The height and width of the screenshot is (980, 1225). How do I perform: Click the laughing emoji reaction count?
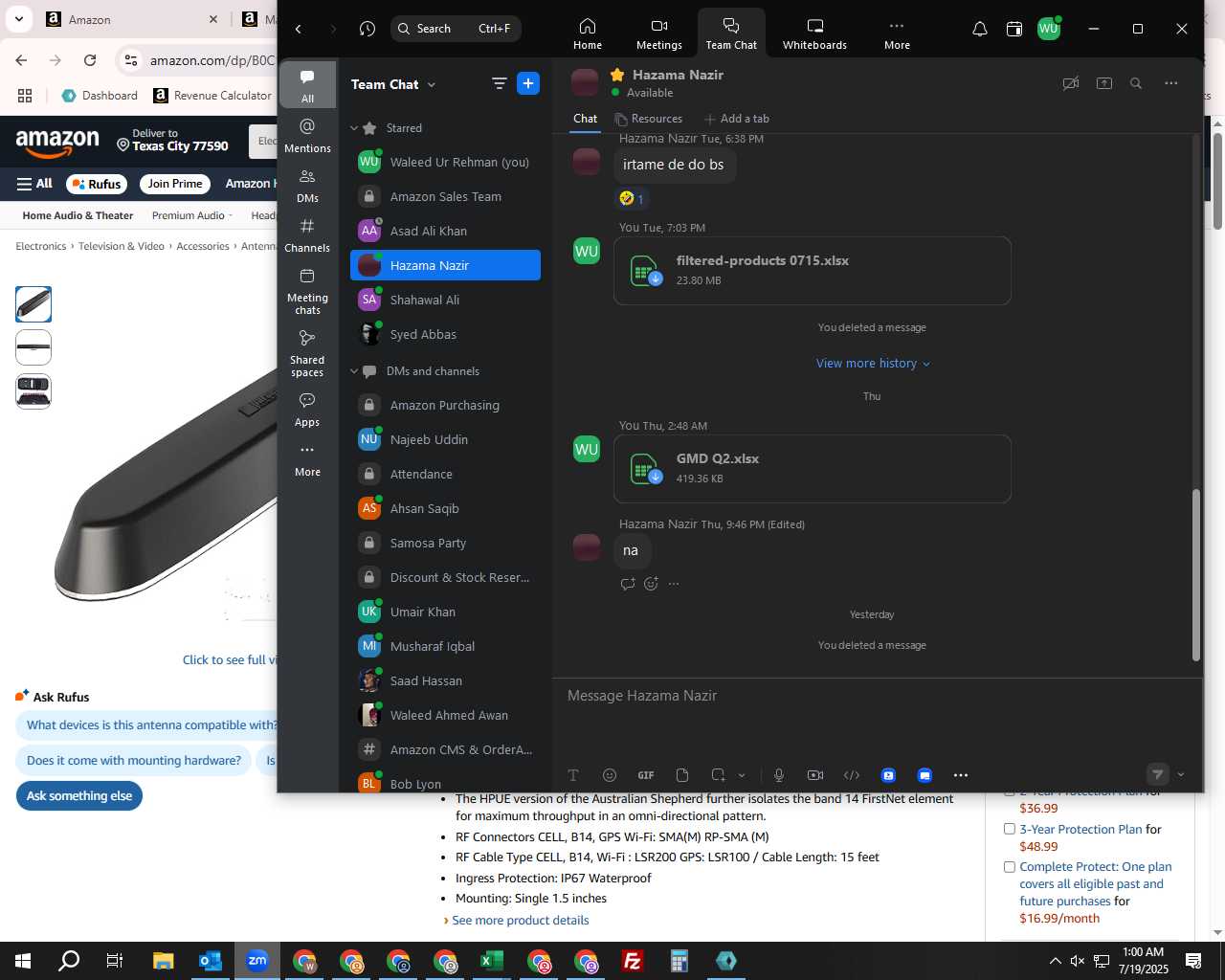[632, 198]
